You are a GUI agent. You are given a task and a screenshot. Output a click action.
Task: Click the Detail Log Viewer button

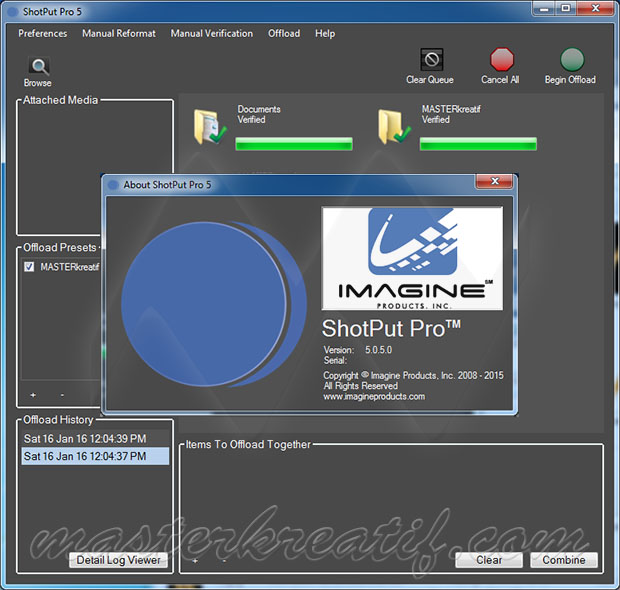coord(118,560)
